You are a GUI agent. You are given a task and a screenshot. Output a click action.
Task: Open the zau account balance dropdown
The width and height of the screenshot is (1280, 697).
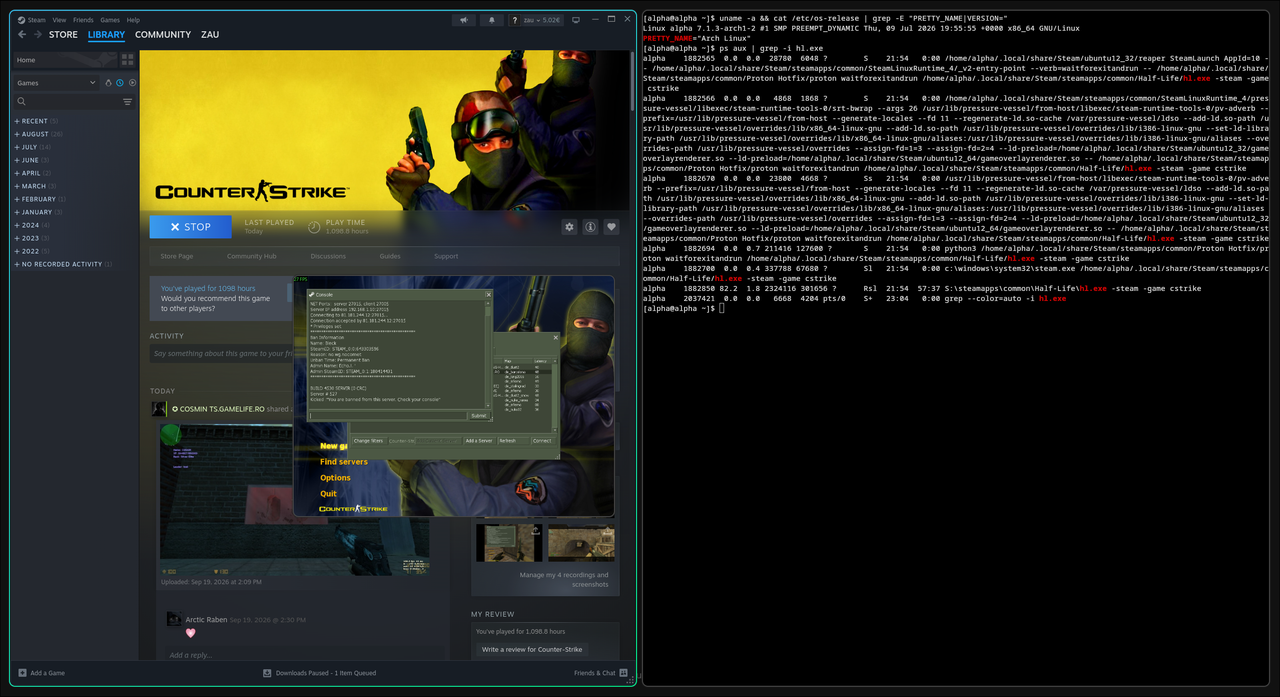click(541, 19)
